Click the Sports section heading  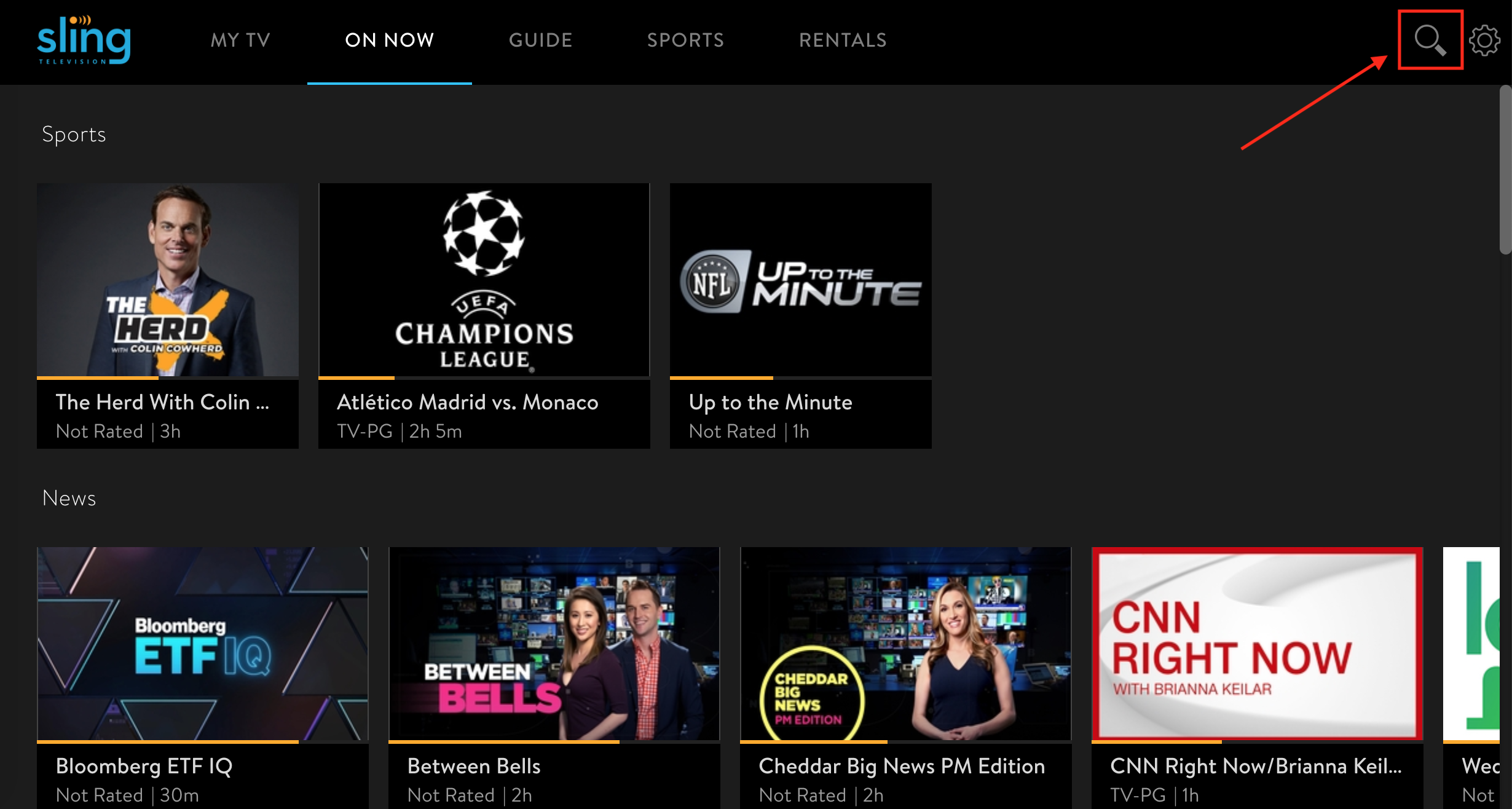(74, 135)
